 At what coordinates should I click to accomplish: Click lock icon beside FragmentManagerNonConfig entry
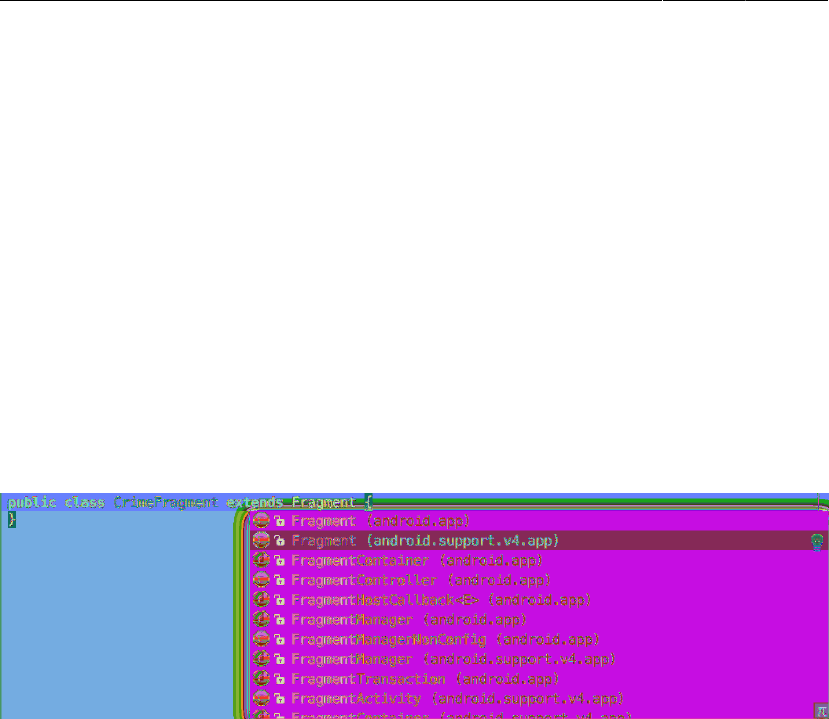[x=279, y=640]
